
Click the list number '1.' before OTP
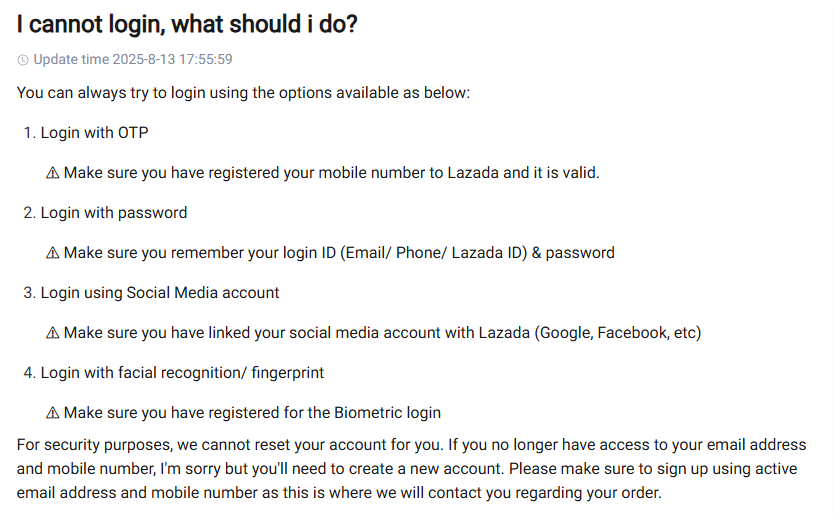[x=29, y=132]
